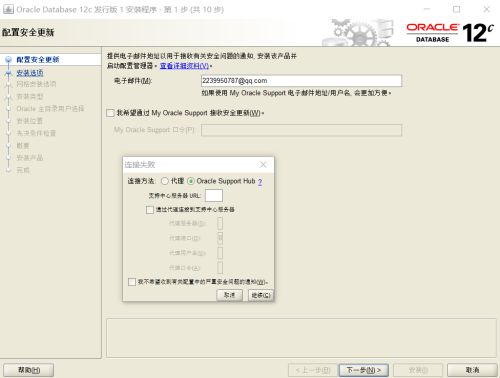
Task: Click the installer's bottom 取消 button
Action: coord(472,370)
